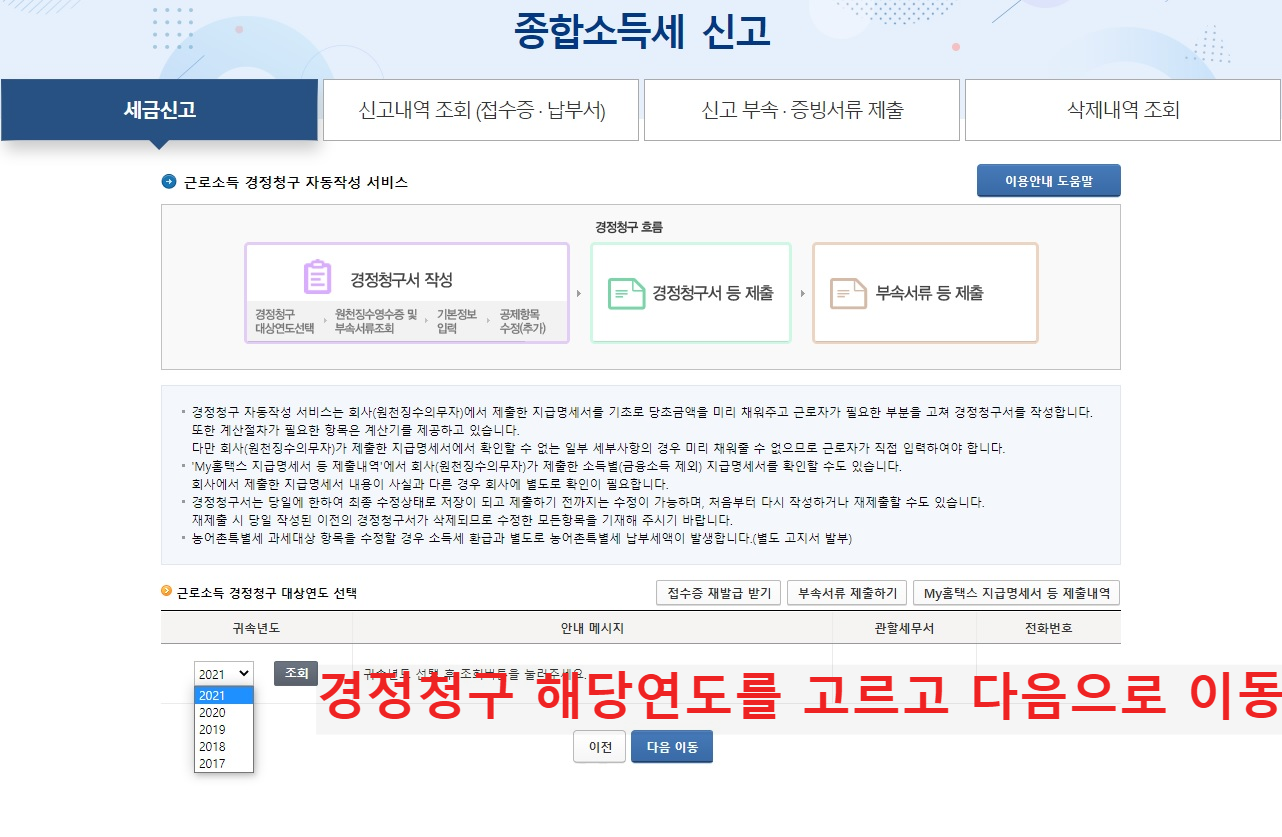1282x837 pixels.
Task: Open the 귀속년도 year dropdown
Action: click(224, 674)
